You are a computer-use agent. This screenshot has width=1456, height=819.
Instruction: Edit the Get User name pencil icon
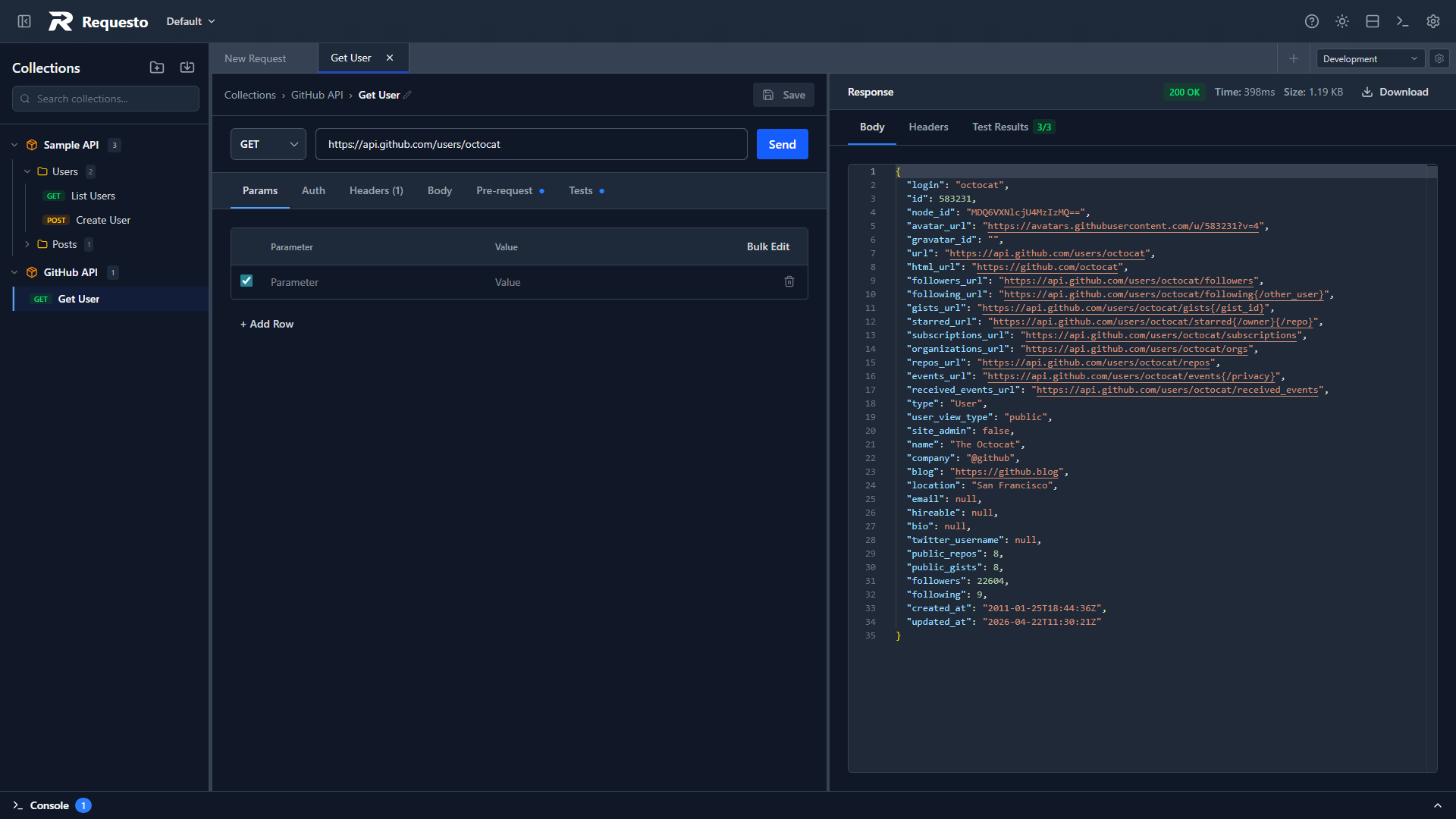[x=407, y=95]
